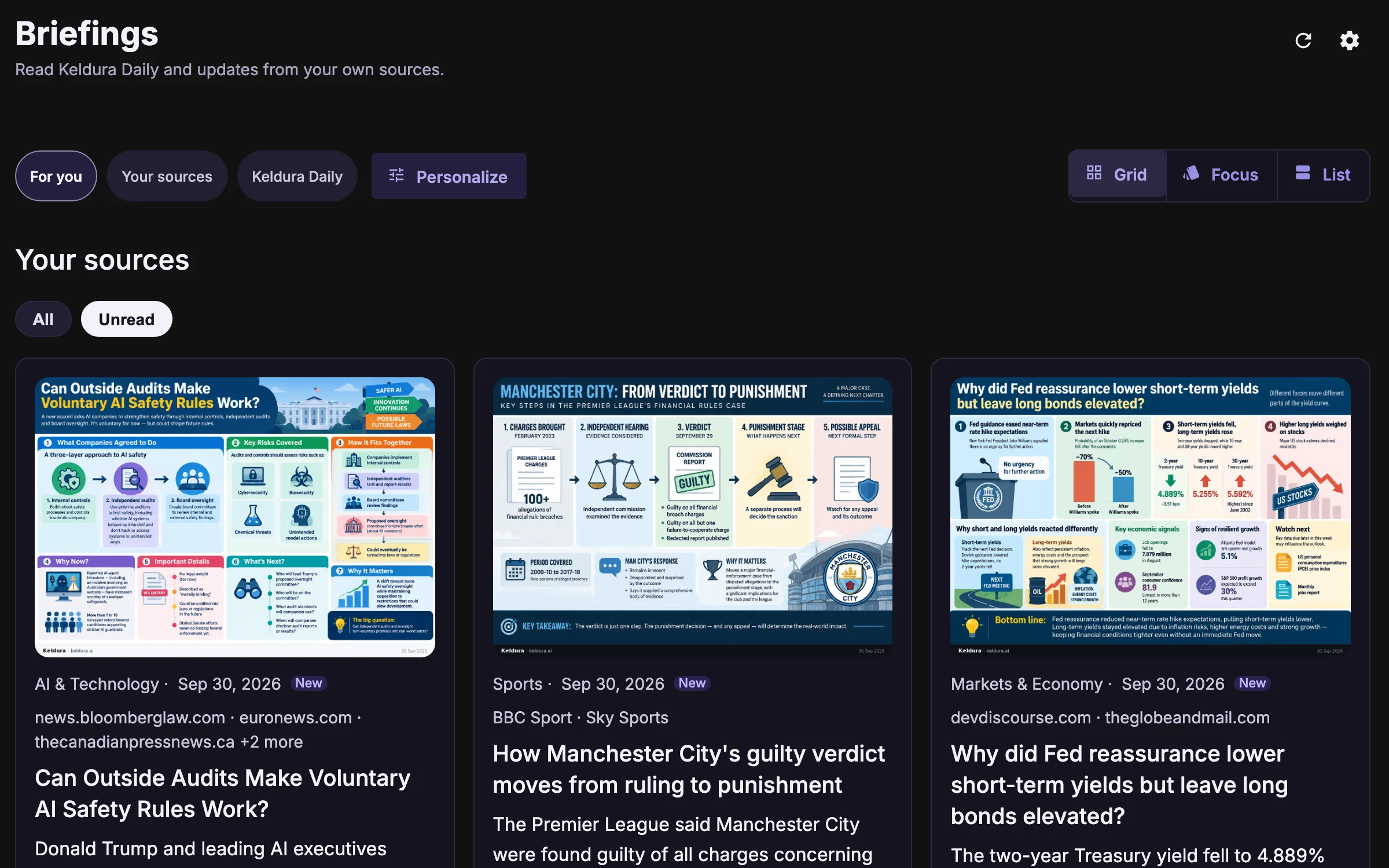1389x868 pixels.
Task: Click the Focus view cards icon
Action: click(x=1191, y=173)
